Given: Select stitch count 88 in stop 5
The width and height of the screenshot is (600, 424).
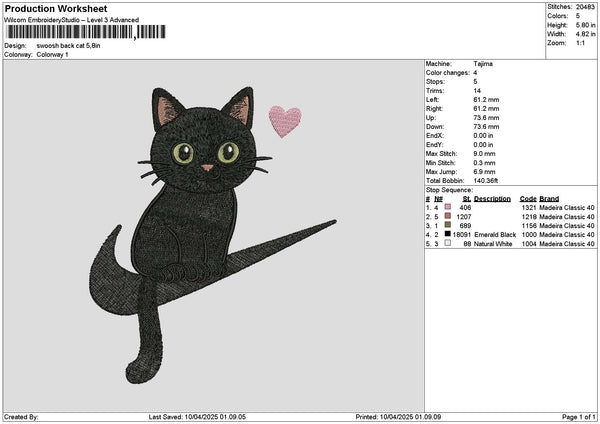Looking at the screenshot, I should (467, 244).
